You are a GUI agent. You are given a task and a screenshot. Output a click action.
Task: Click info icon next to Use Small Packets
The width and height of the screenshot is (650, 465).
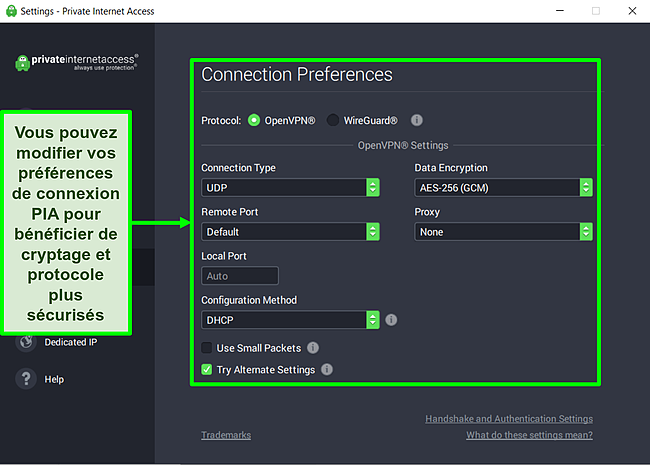click(x=313, y=348)
